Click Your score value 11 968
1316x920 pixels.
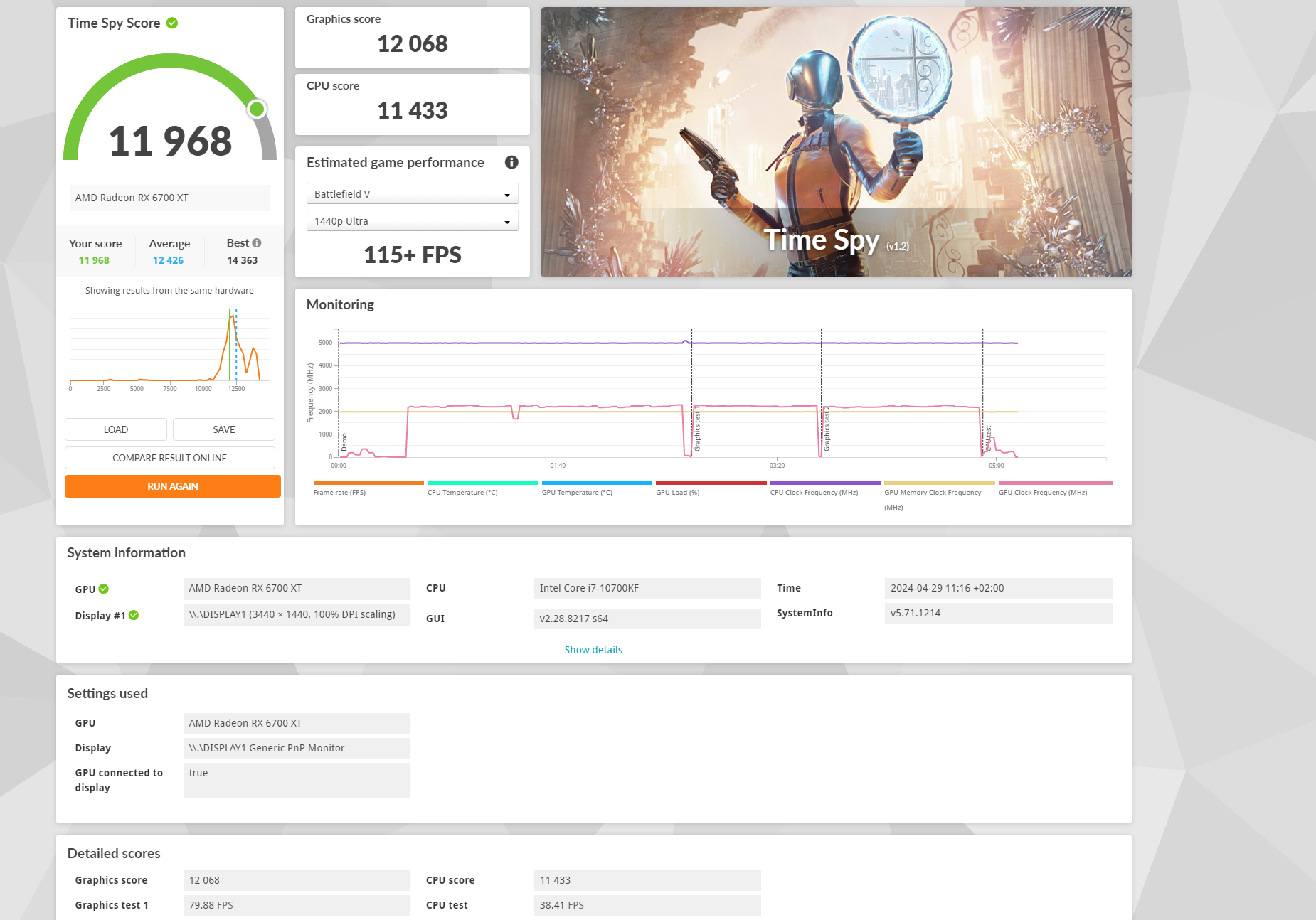[94, 260]
